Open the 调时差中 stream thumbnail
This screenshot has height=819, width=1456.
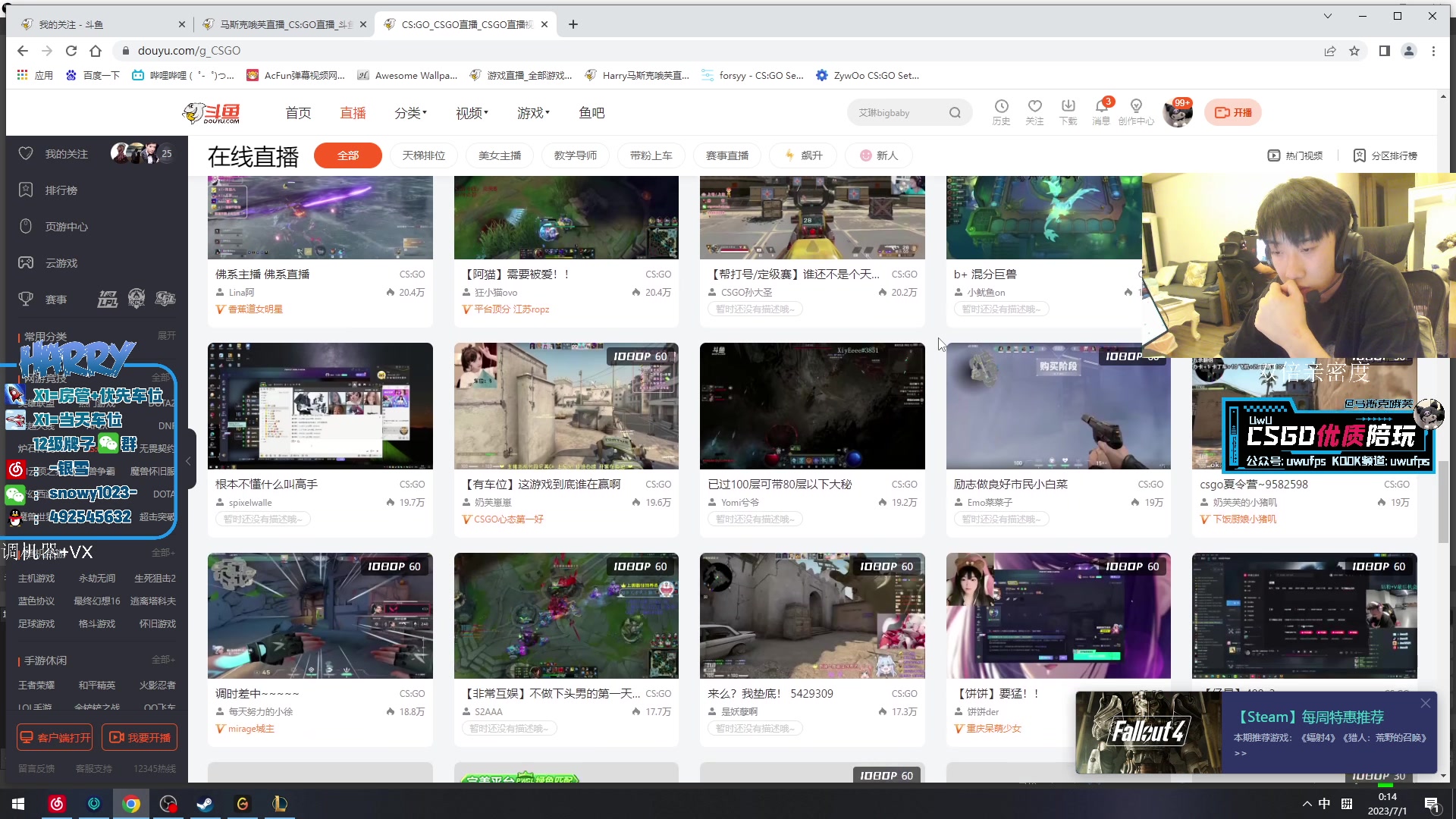click(x=320, y=616)
